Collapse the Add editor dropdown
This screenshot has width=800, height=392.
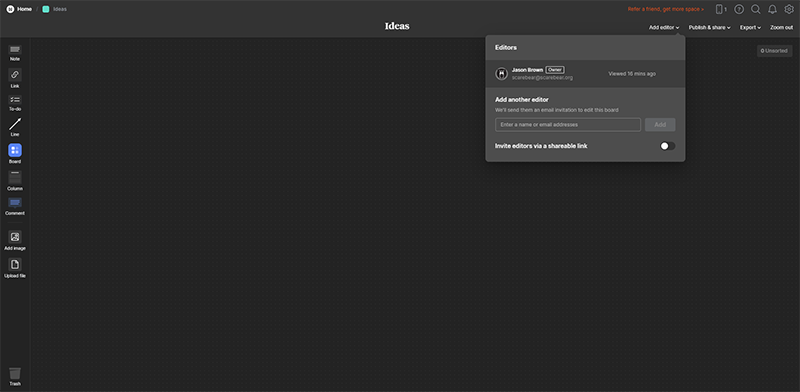point(664,28)
